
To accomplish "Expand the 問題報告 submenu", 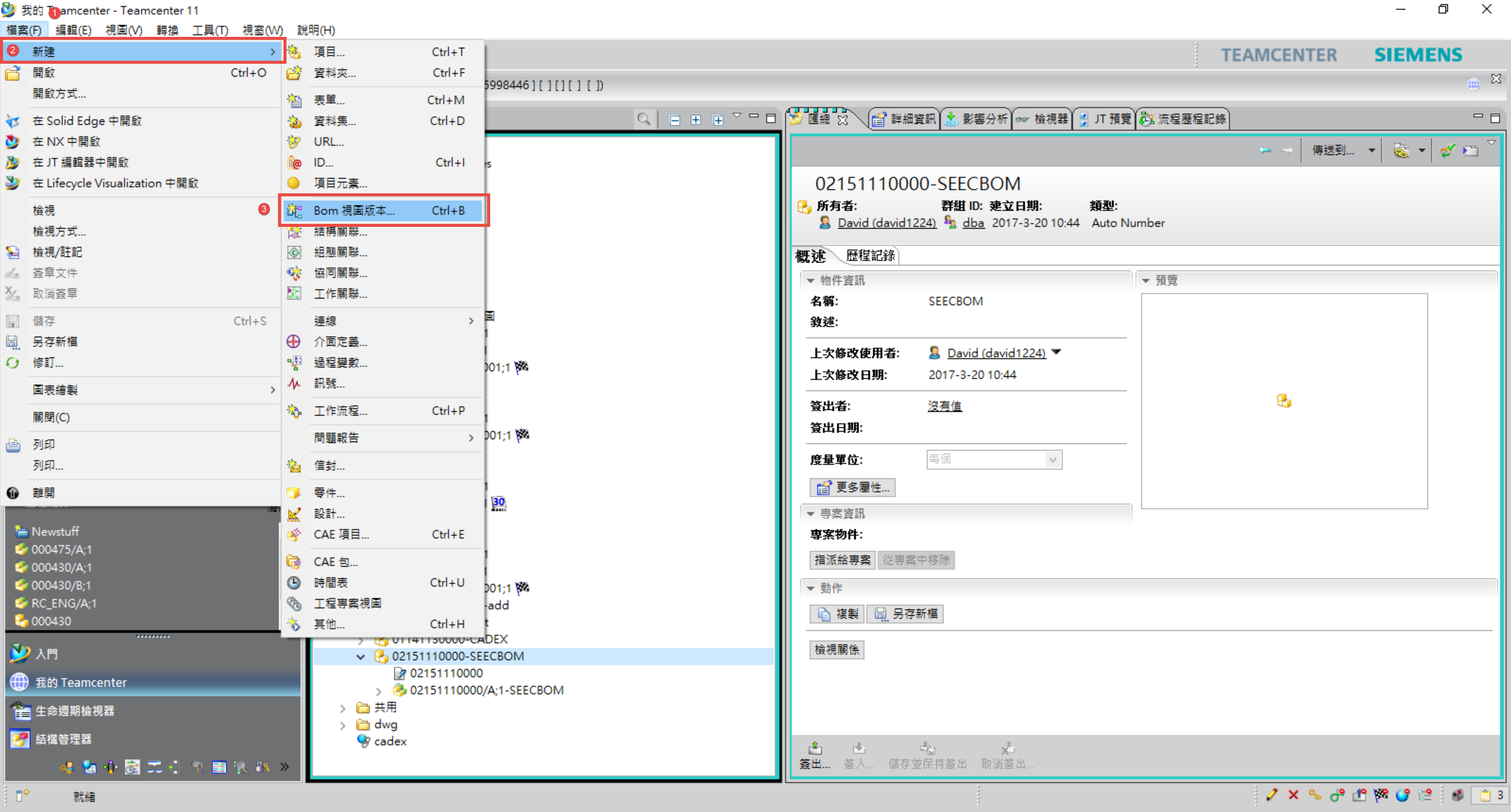I will point(383,438).
